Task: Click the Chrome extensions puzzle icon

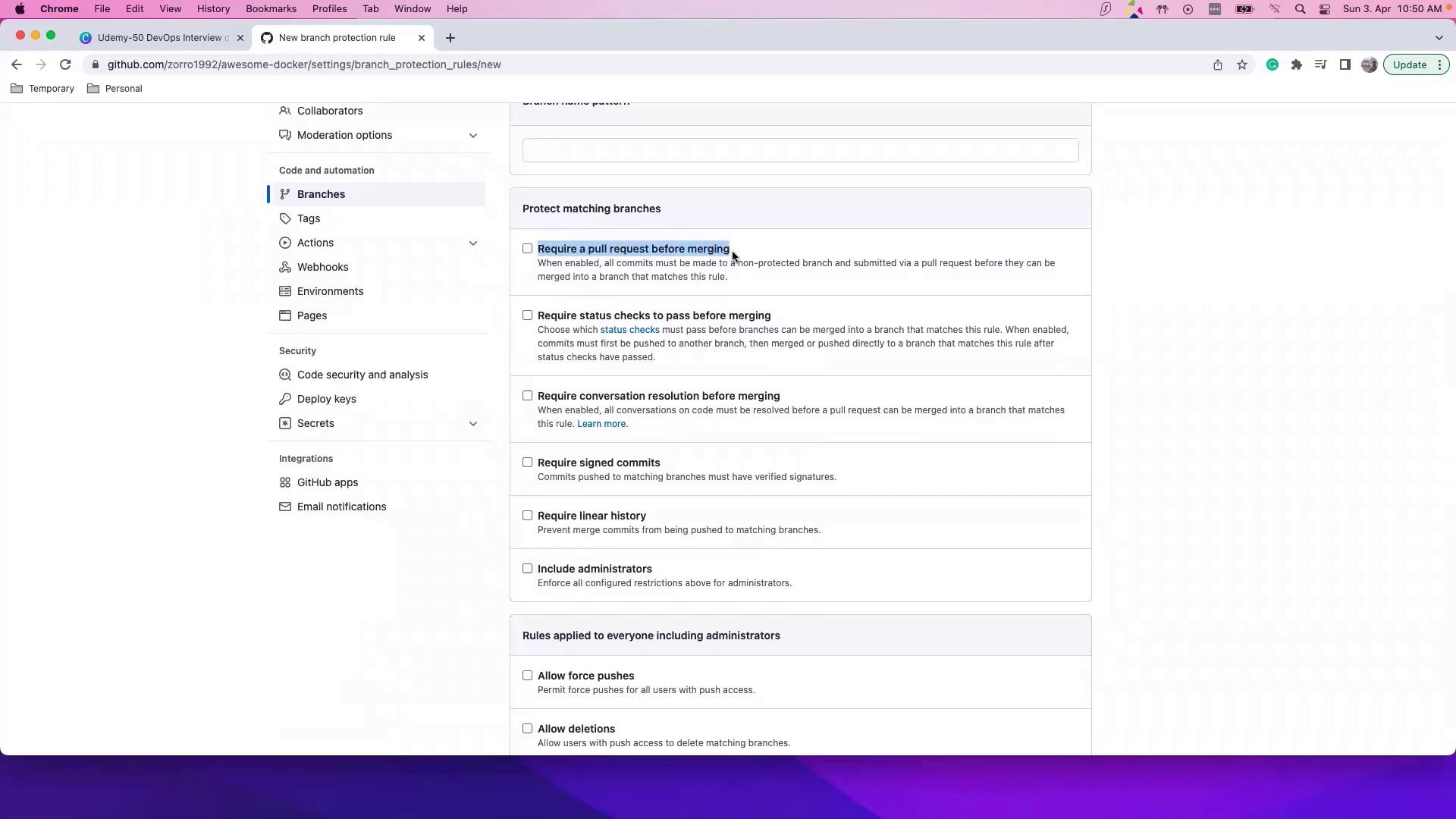Action: 1297,64
